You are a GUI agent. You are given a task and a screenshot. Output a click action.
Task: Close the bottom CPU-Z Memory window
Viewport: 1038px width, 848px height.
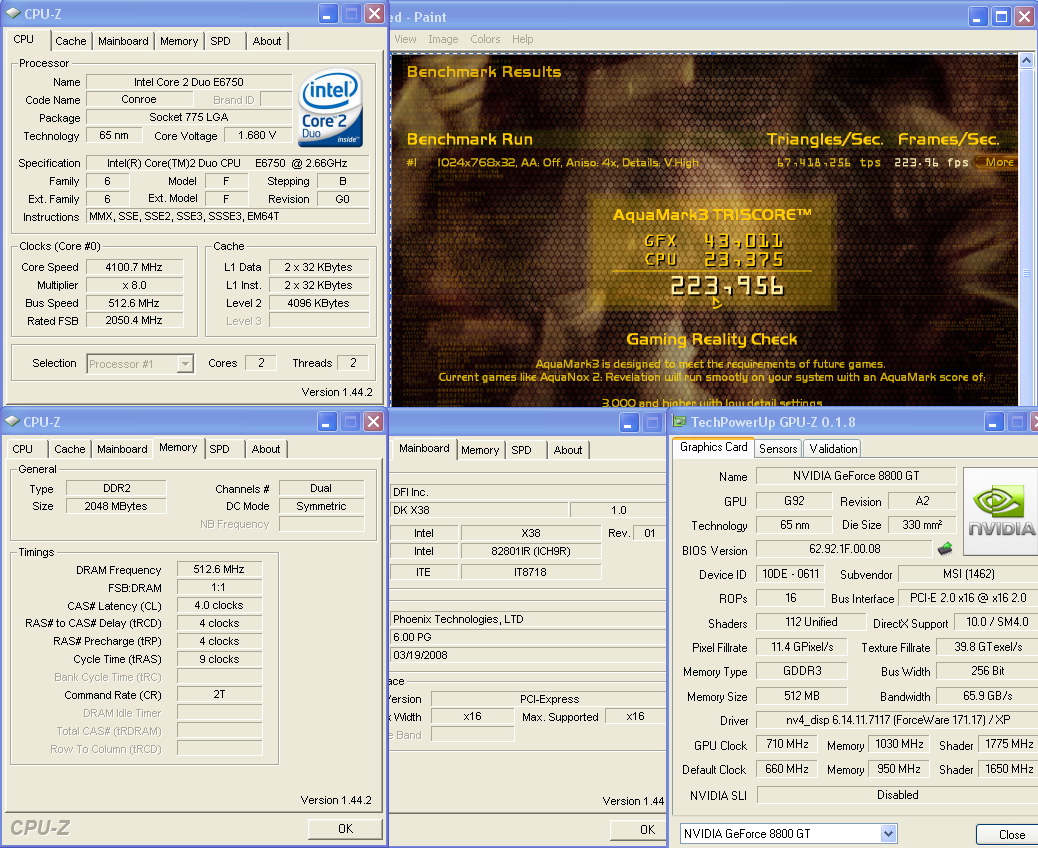(374, 422)
